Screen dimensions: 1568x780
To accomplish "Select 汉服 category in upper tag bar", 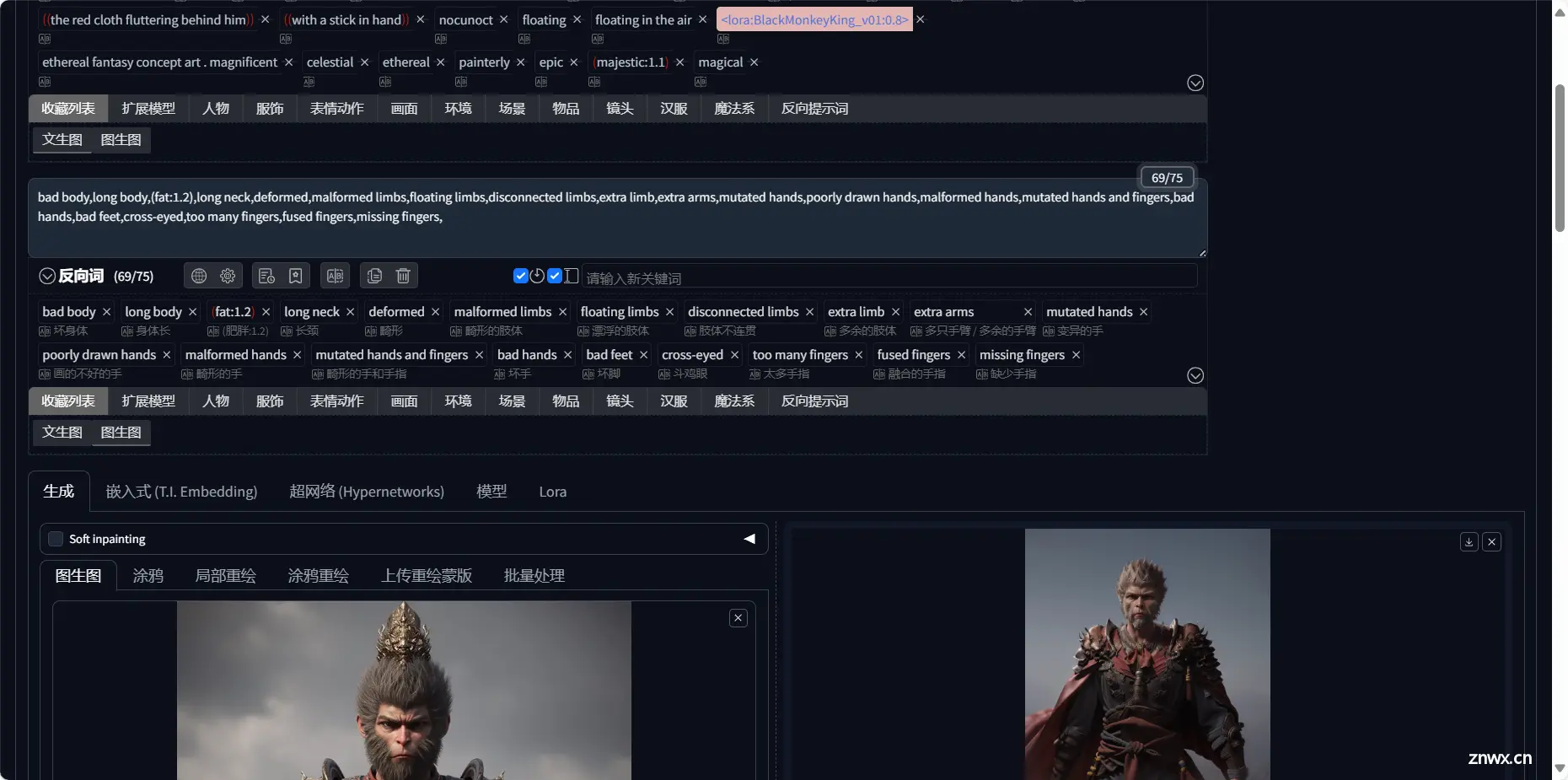I will point(674,109).
